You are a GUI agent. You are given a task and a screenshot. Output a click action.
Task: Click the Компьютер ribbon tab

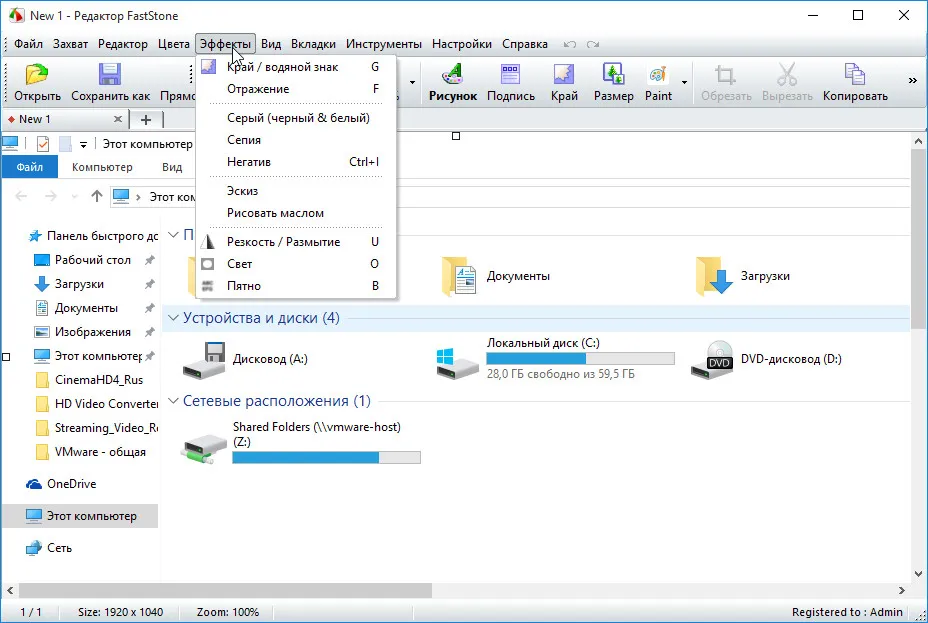click(102, 167)
